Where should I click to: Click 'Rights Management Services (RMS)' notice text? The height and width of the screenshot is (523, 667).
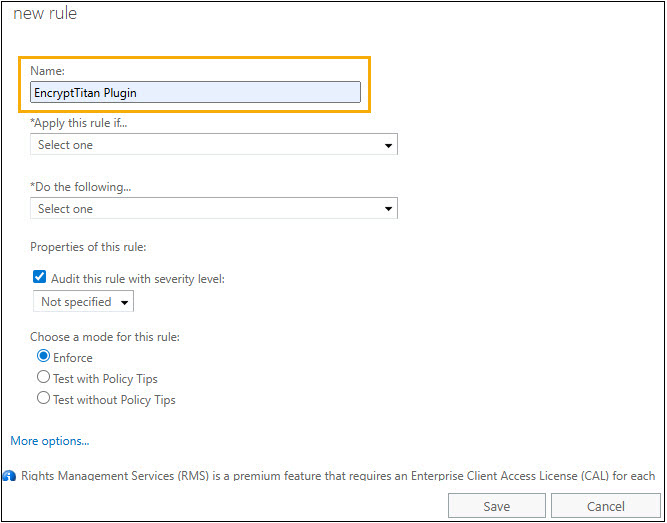click(338, 476)
